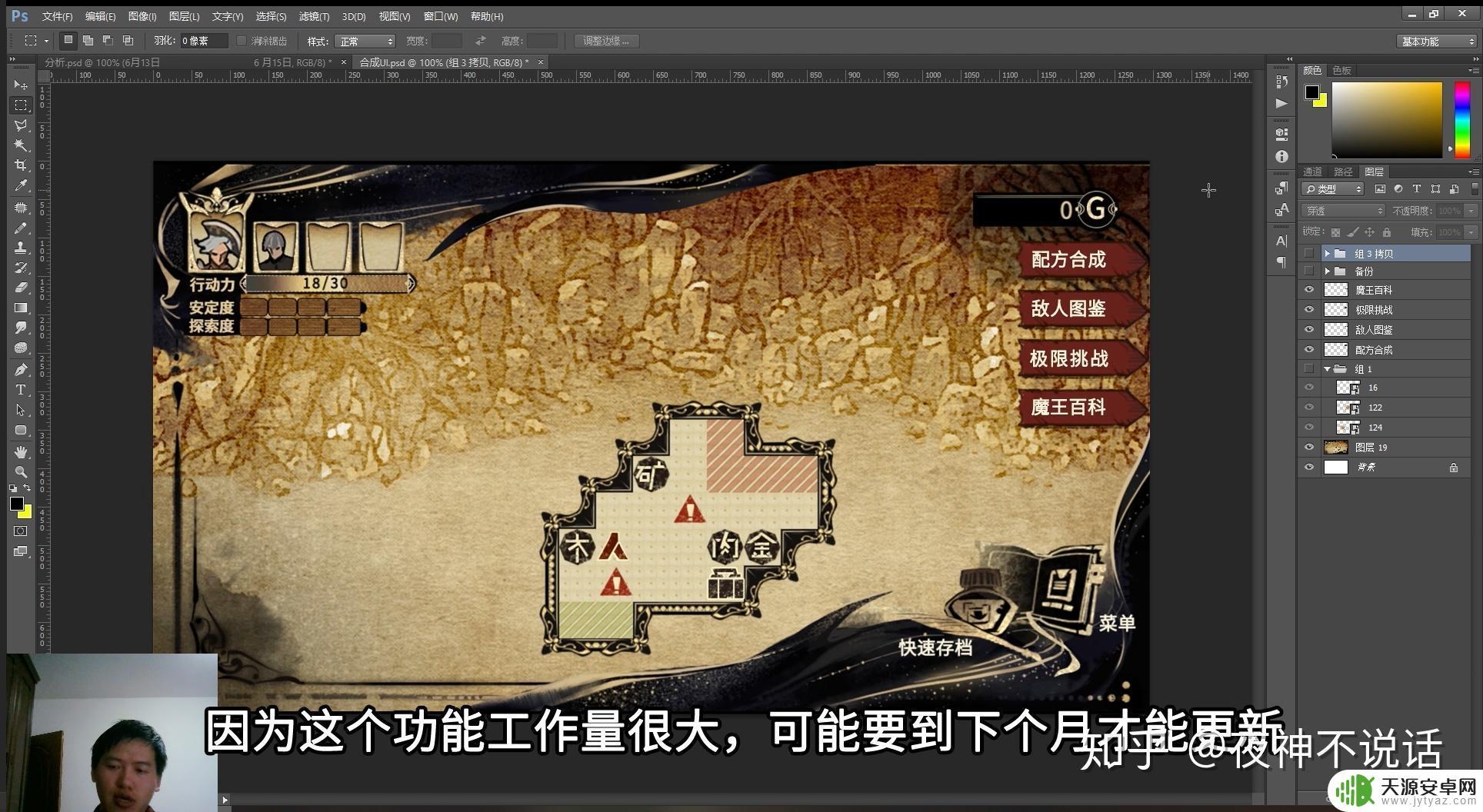Select the Eraser tool
The image size is (1483, 812).
(x=21, y=288)
